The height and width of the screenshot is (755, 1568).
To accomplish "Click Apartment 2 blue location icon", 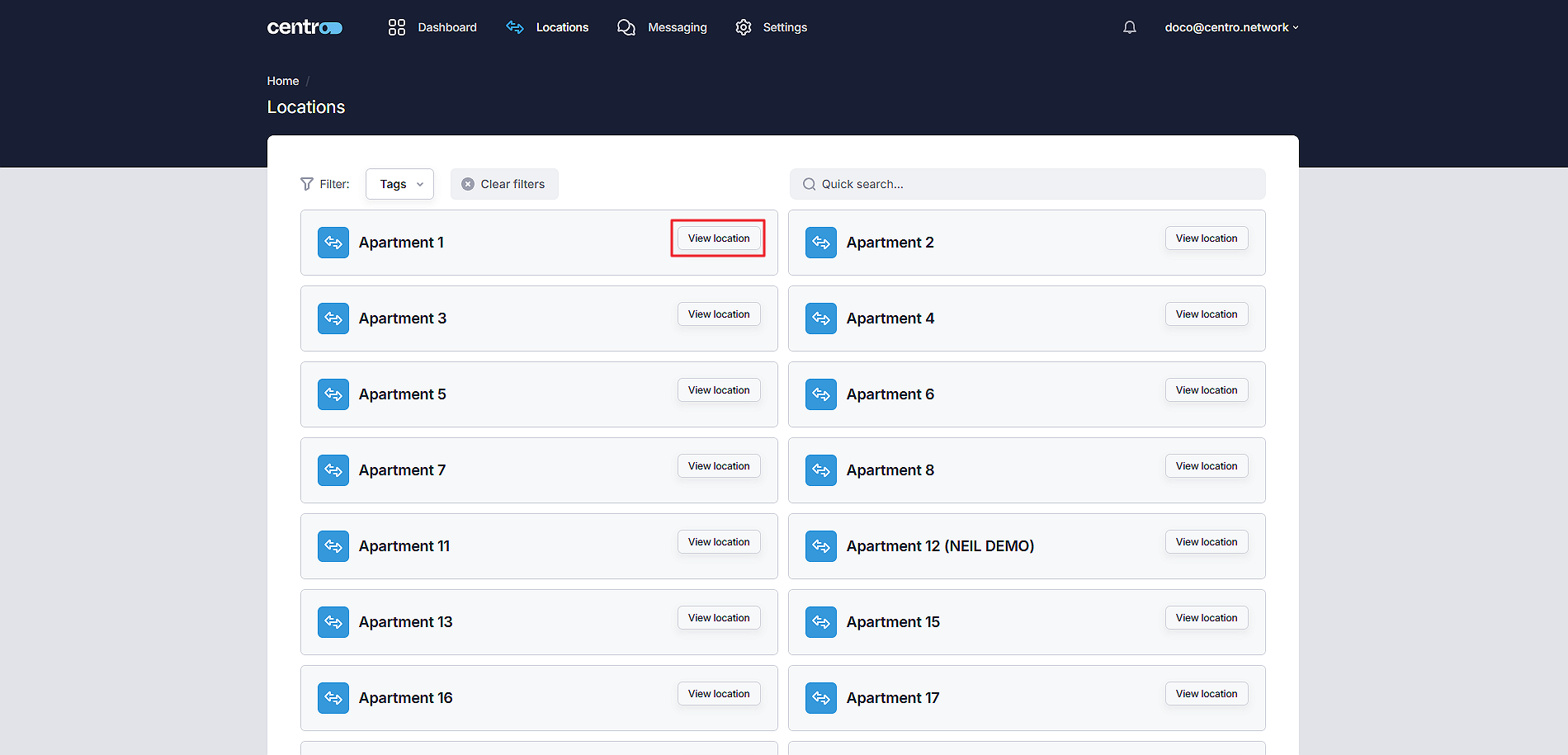I will [821, 243].
